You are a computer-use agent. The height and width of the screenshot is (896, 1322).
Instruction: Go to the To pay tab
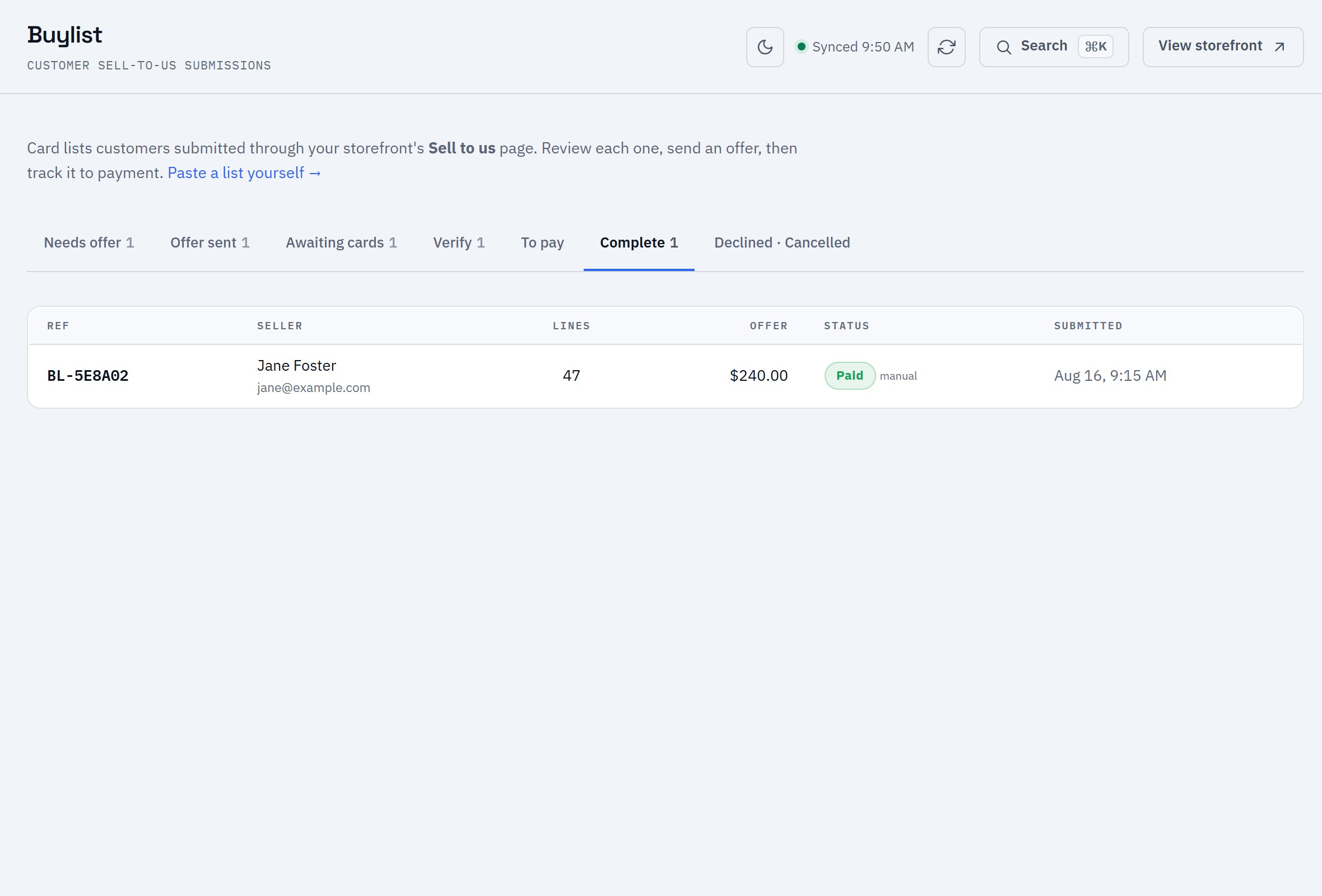pyautogui.click(x=542, y=243)
